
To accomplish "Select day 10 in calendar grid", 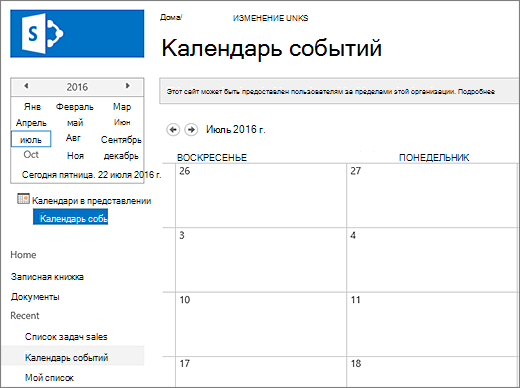I will (261, 324).
